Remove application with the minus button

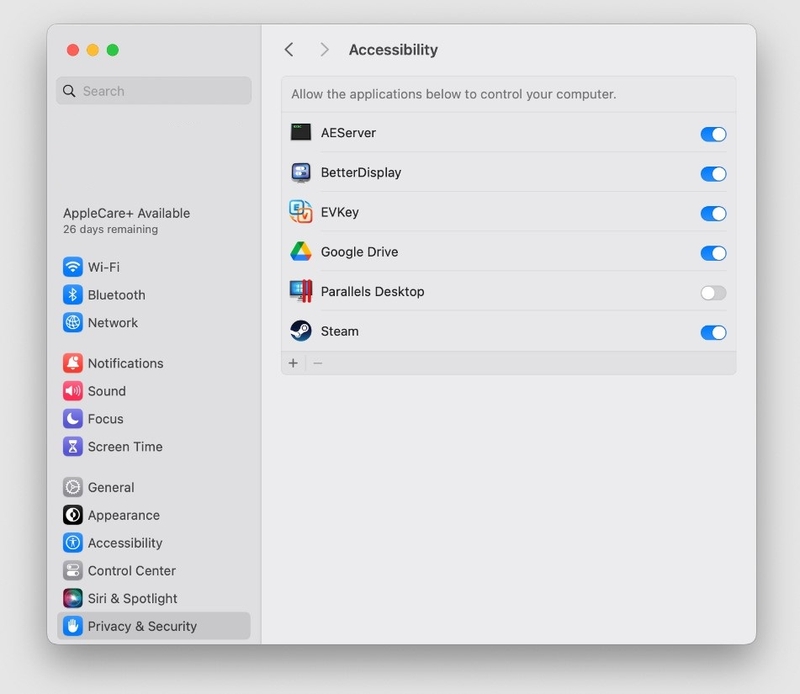(317, 363)
